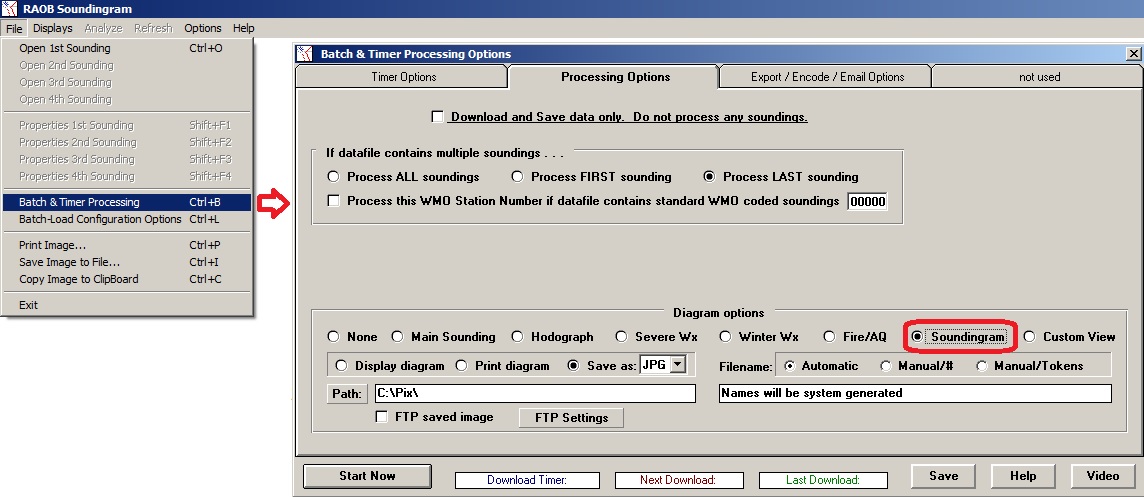
Task: Select the None diagram option
Action: (333, 336)
